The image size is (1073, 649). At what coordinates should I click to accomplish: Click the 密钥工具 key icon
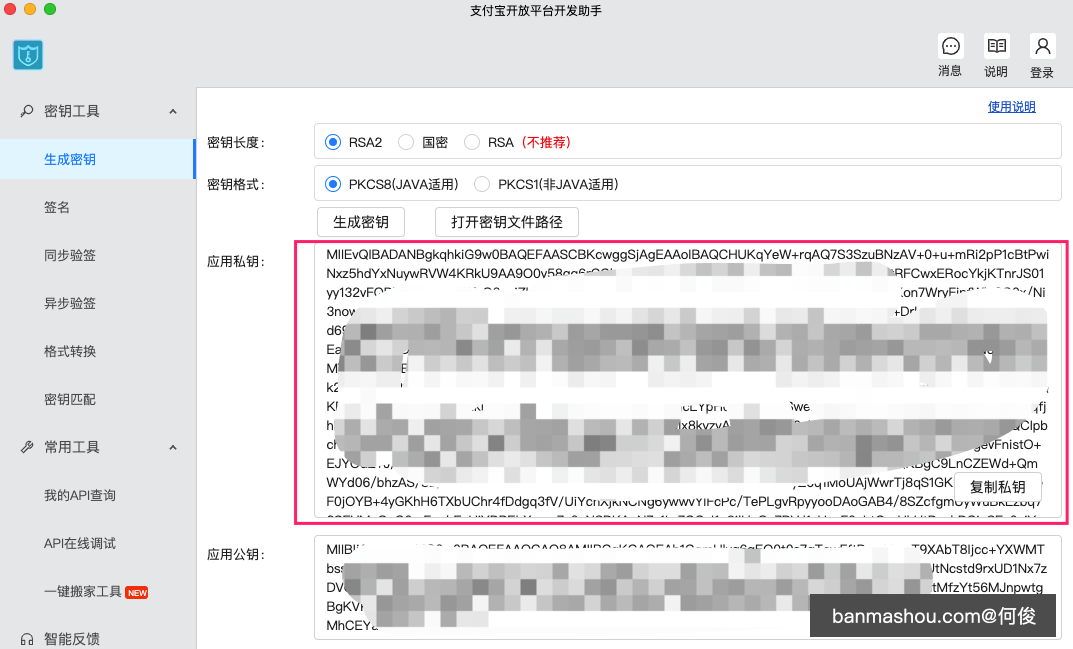27,111
